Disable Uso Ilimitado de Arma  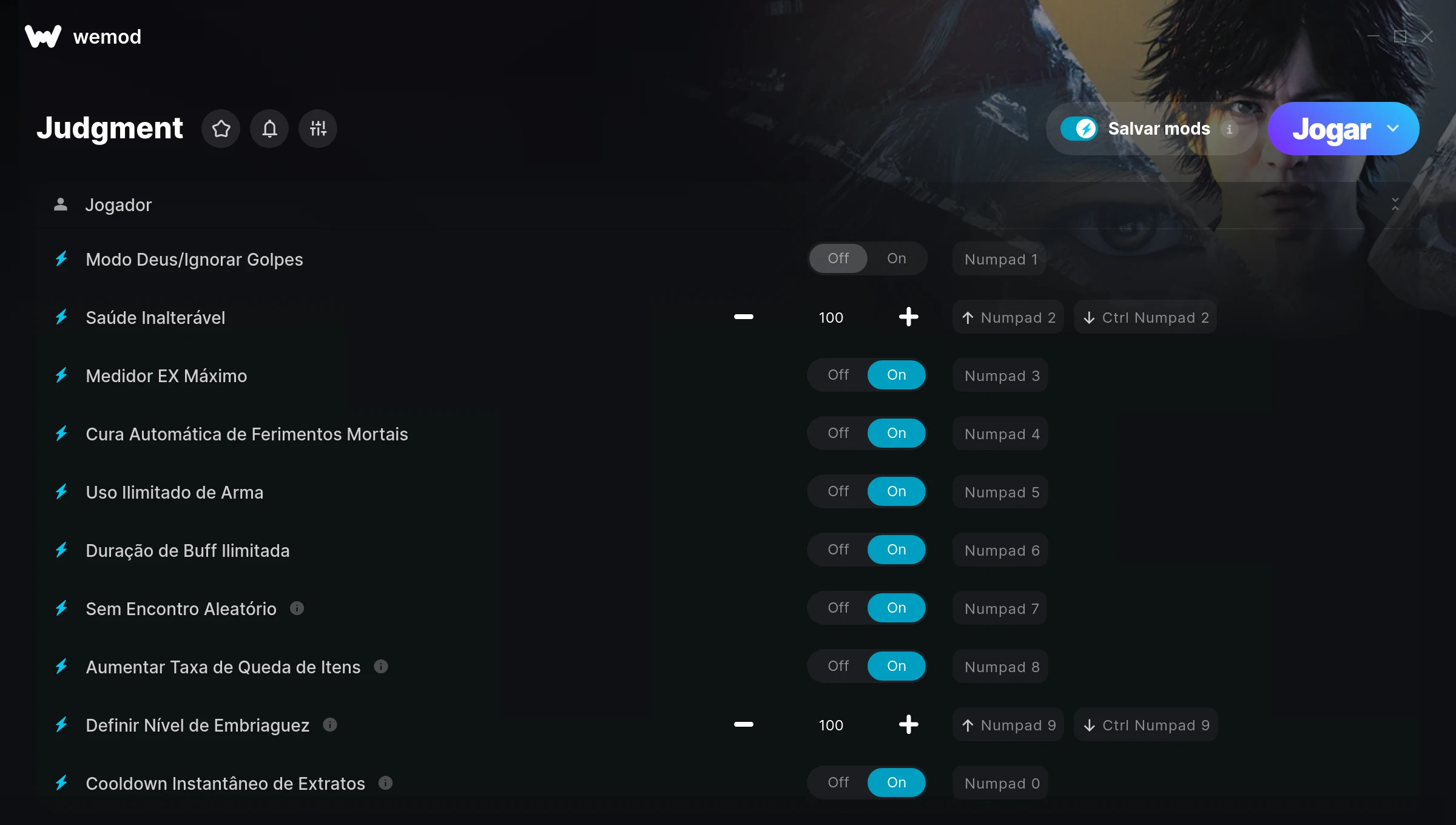838,491
